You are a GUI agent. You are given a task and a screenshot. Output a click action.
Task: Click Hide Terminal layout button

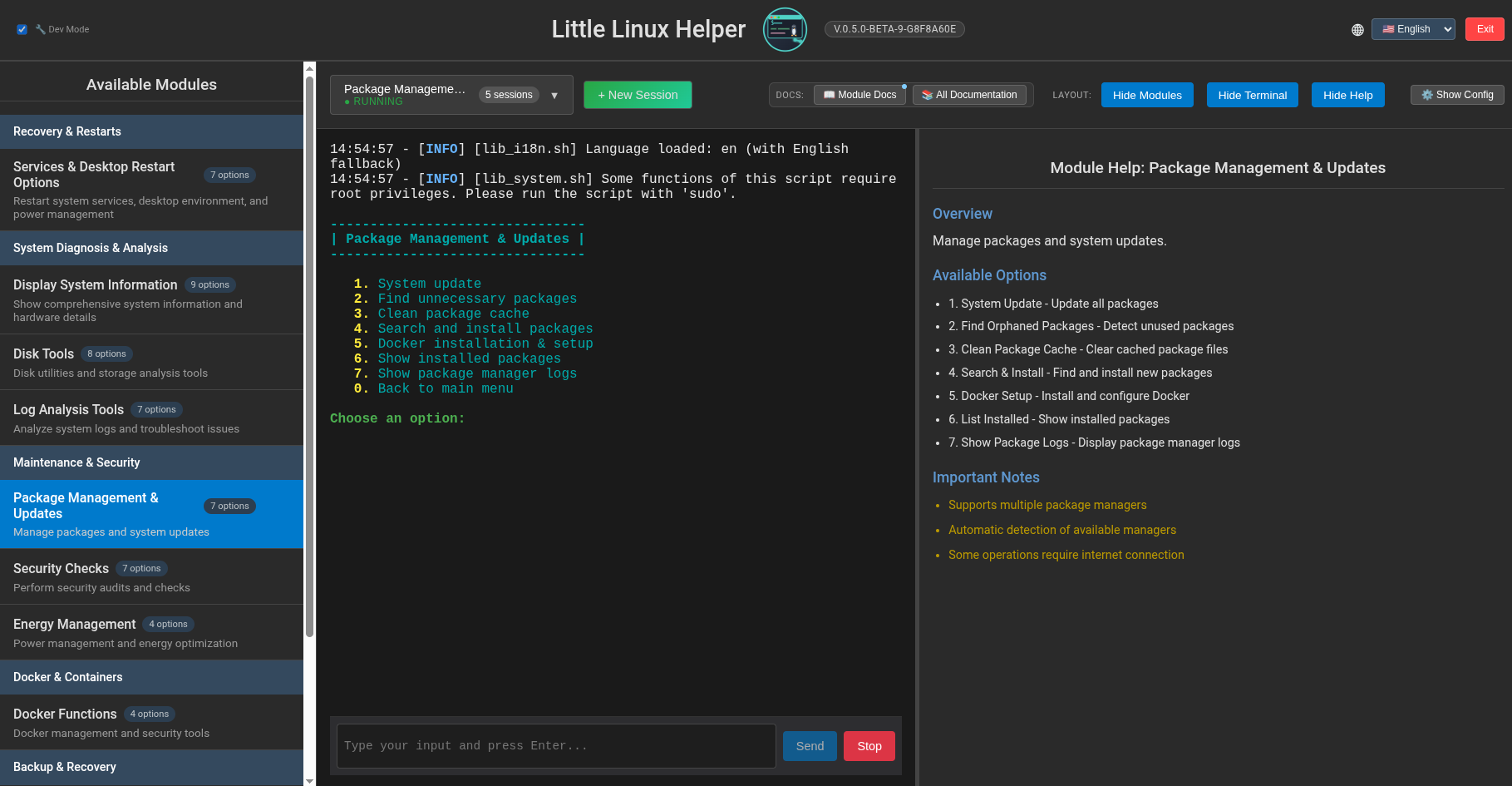click(1252, 95)
